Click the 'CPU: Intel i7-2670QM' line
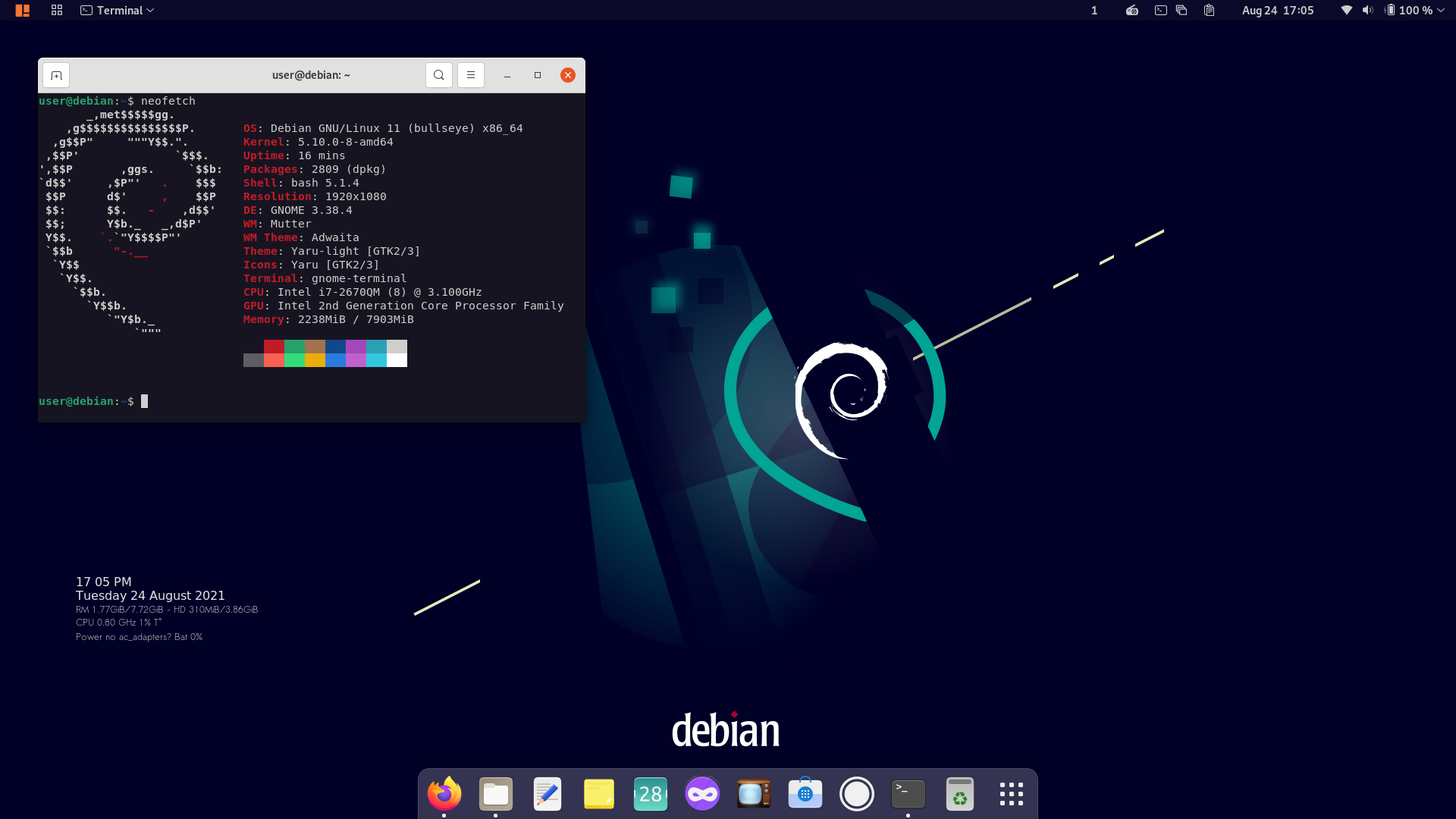This screenshot has width=1456, height=819. click(x=362, y=292)
